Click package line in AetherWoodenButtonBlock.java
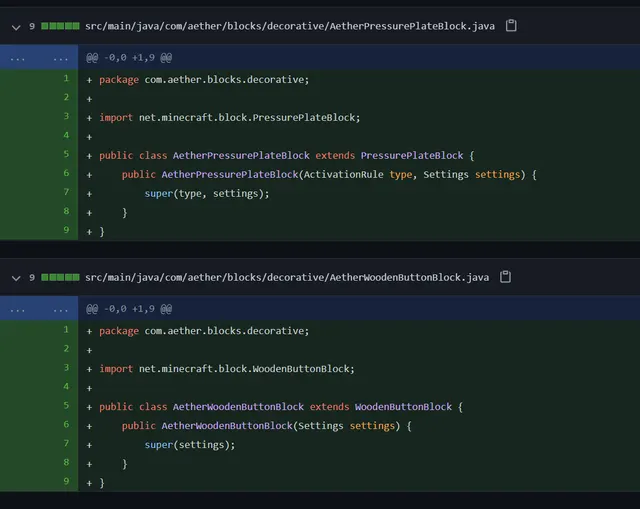The width and height of the screenshot is (640, 509). click(x=204, y=331)
